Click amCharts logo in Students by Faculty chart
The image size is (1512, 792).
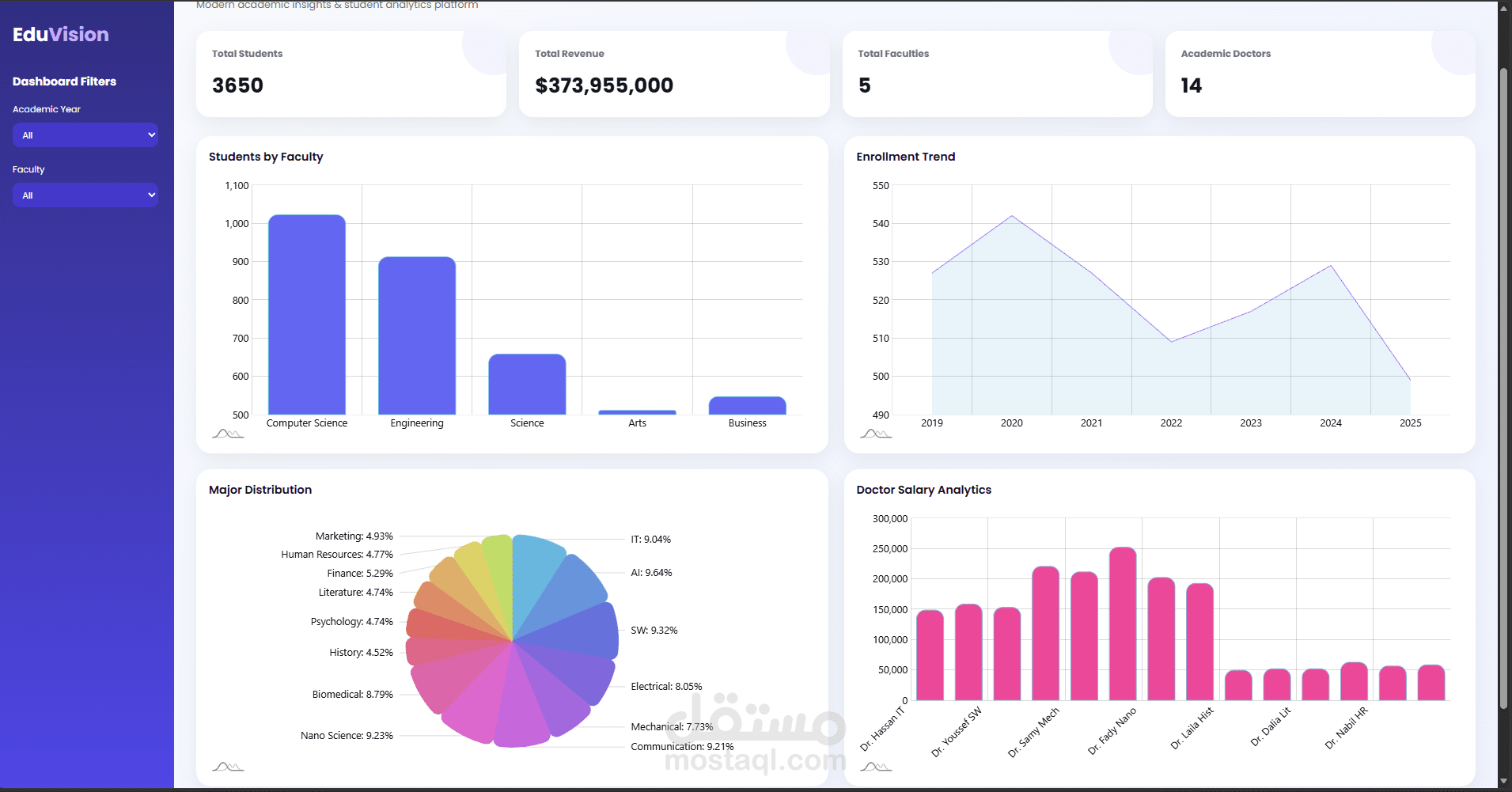[228, 434]
